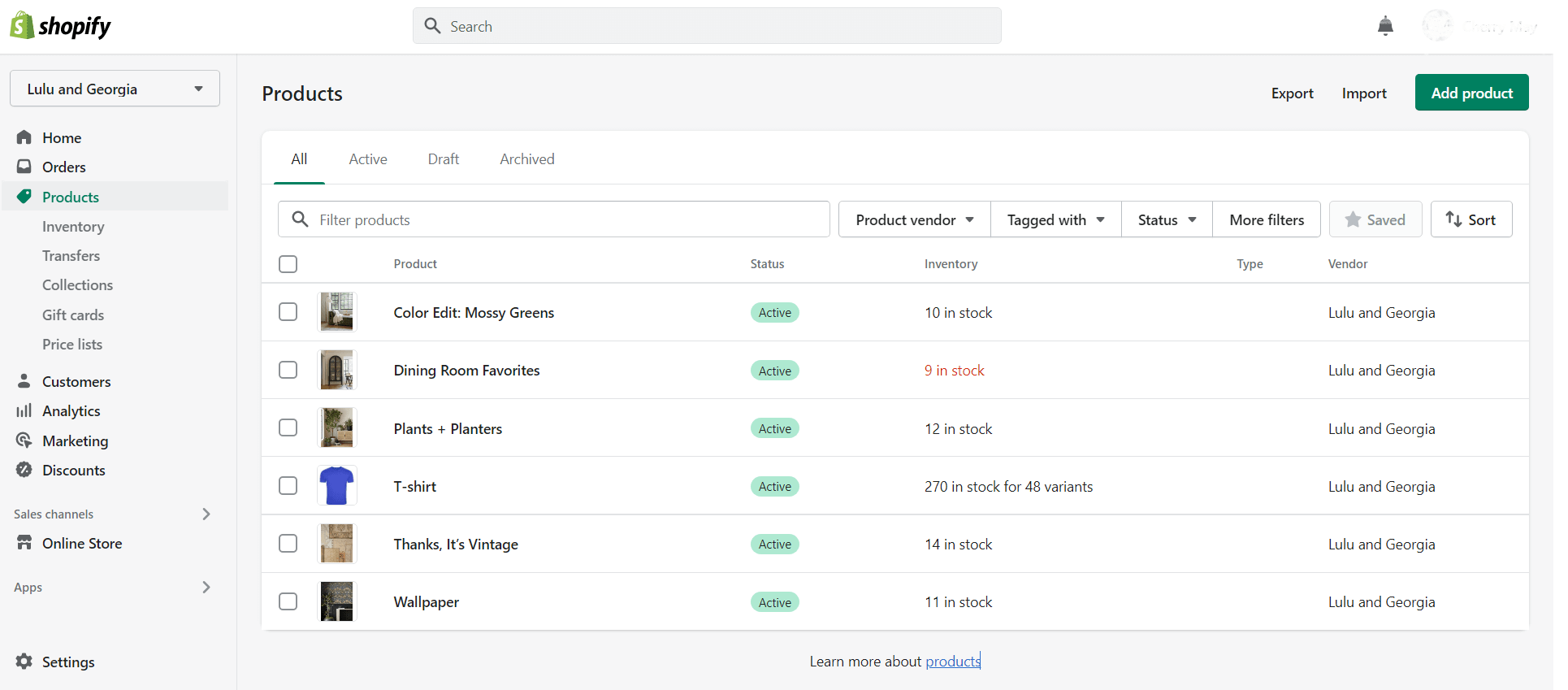Open user account avatar
Viewport: 1568px width, 690px height.
coord(1436,26)
